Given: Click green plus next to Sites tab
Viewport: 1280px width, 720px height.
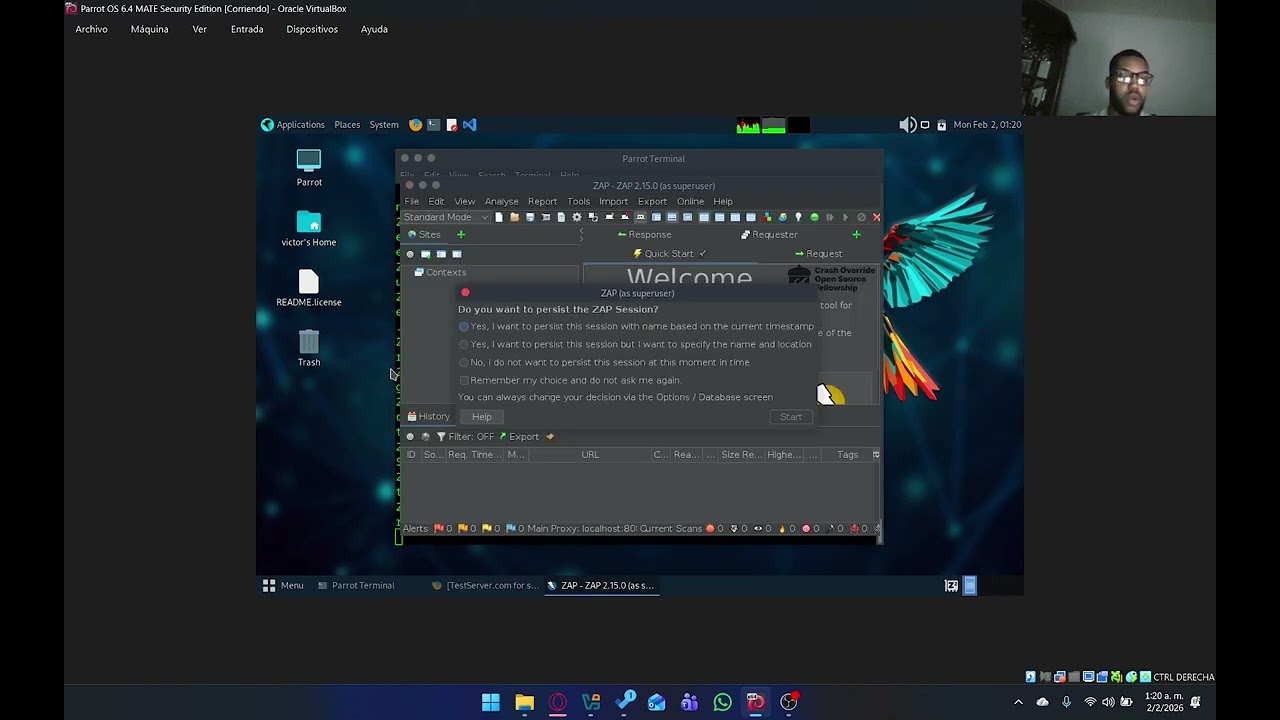Looking at the screenshot, I should [x=461, y=234].
